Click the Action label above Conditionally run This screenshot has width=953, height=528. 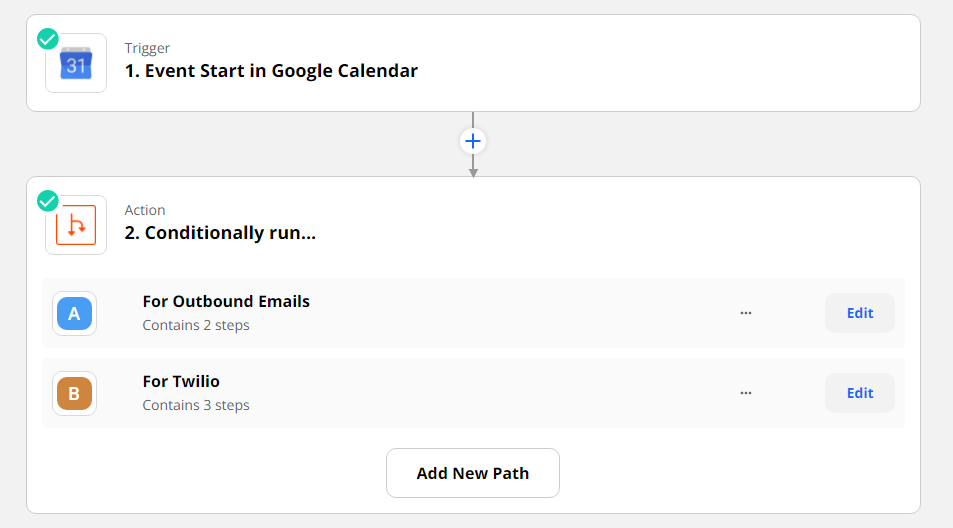pos(145,210)
